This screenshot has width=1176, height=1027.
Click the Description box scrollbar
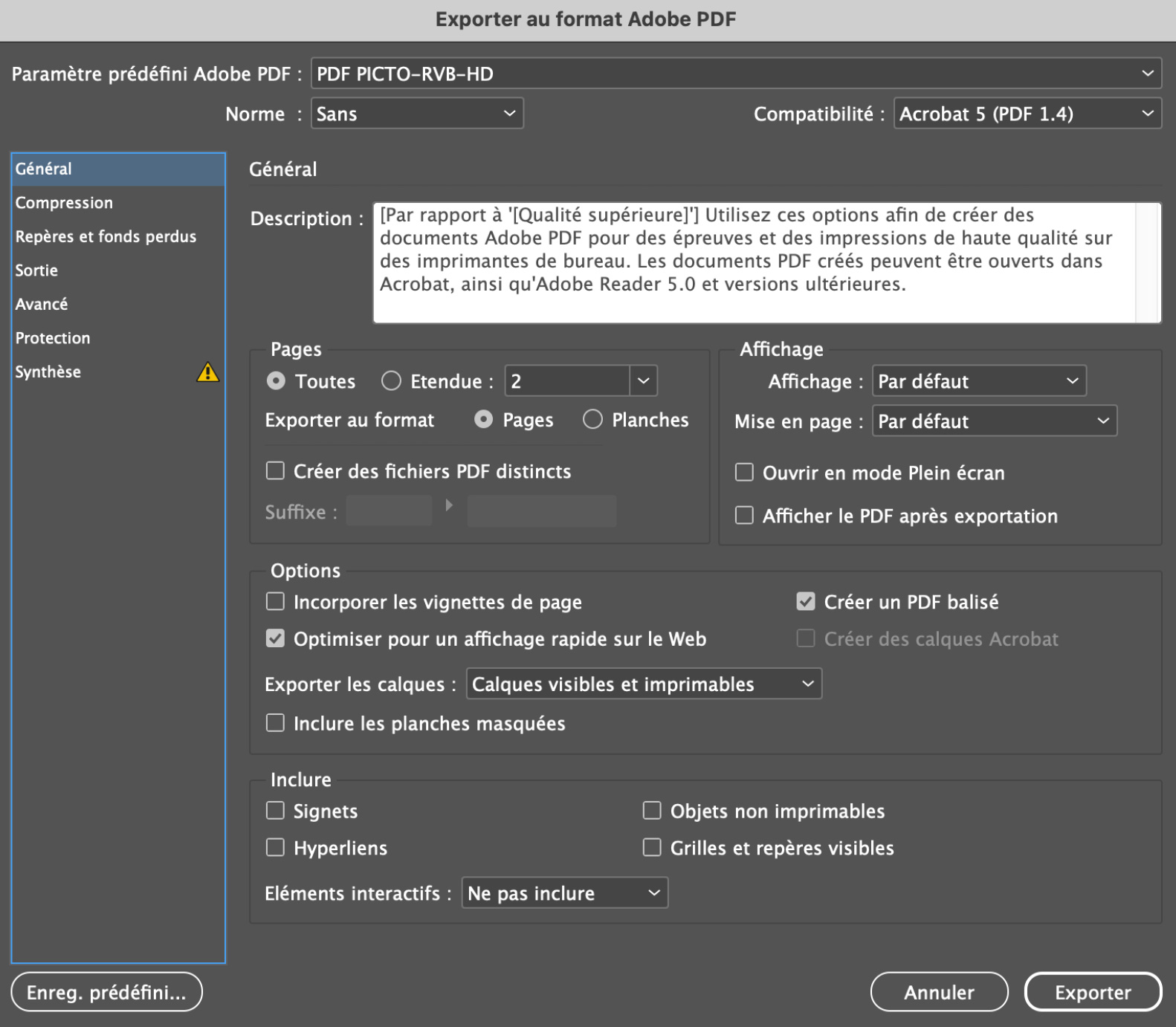point(1147,262)
